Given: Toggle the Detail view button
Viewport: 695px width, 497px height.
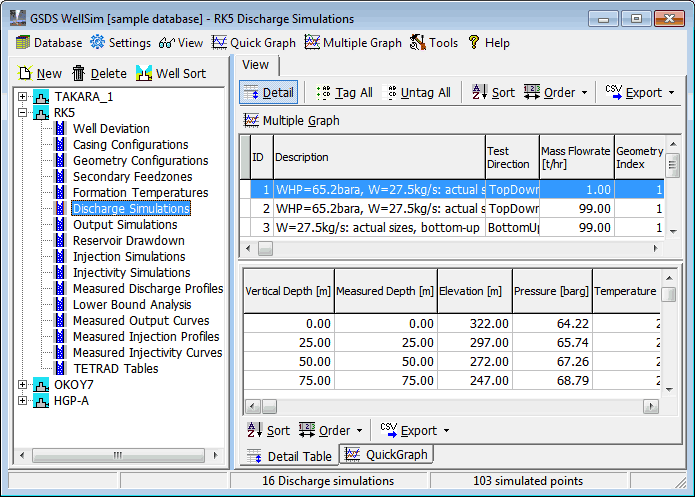Looking at the screenshot, I should [x=269, y=92].
